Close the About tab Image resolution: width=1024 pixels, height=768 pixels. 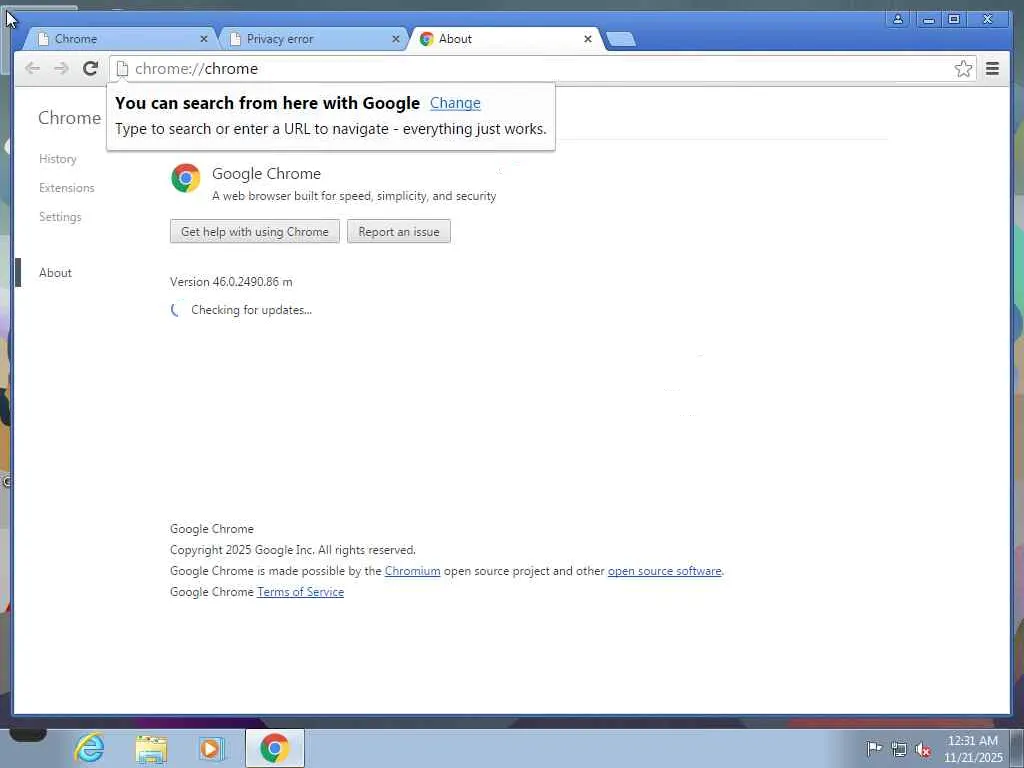click(x=588, y=39)
